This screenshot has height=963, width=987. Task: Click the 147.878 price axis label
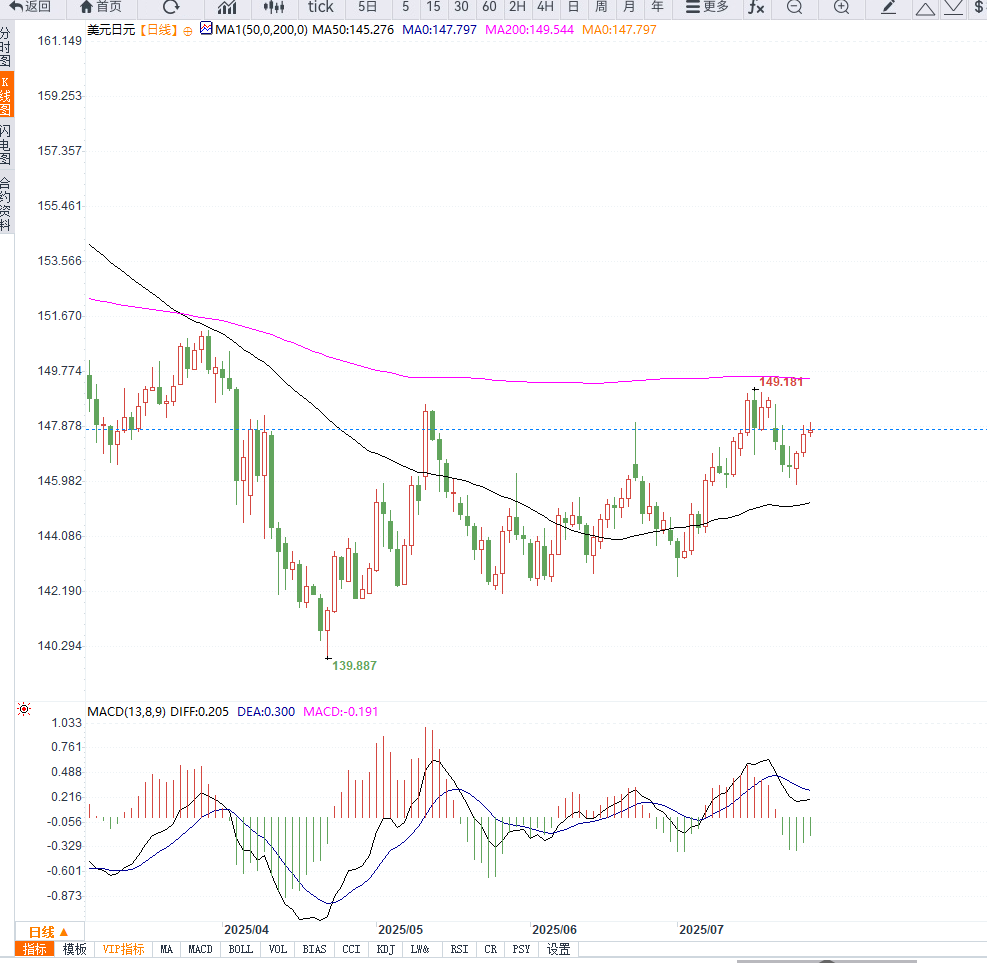[60, 425]
